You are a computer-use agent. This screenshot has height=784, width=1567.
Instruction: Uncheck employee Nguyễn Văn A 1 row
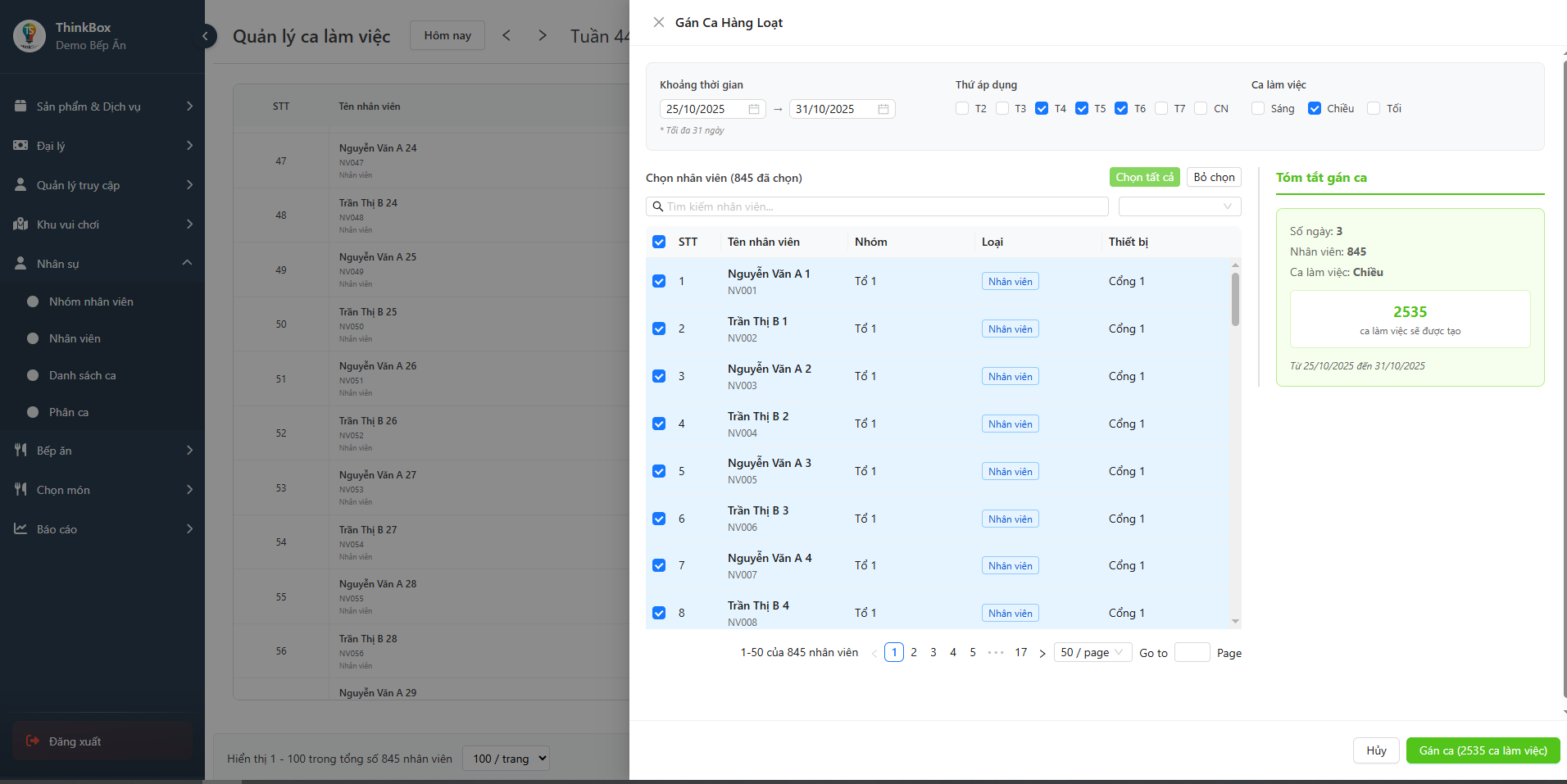[x=659, y=281]
